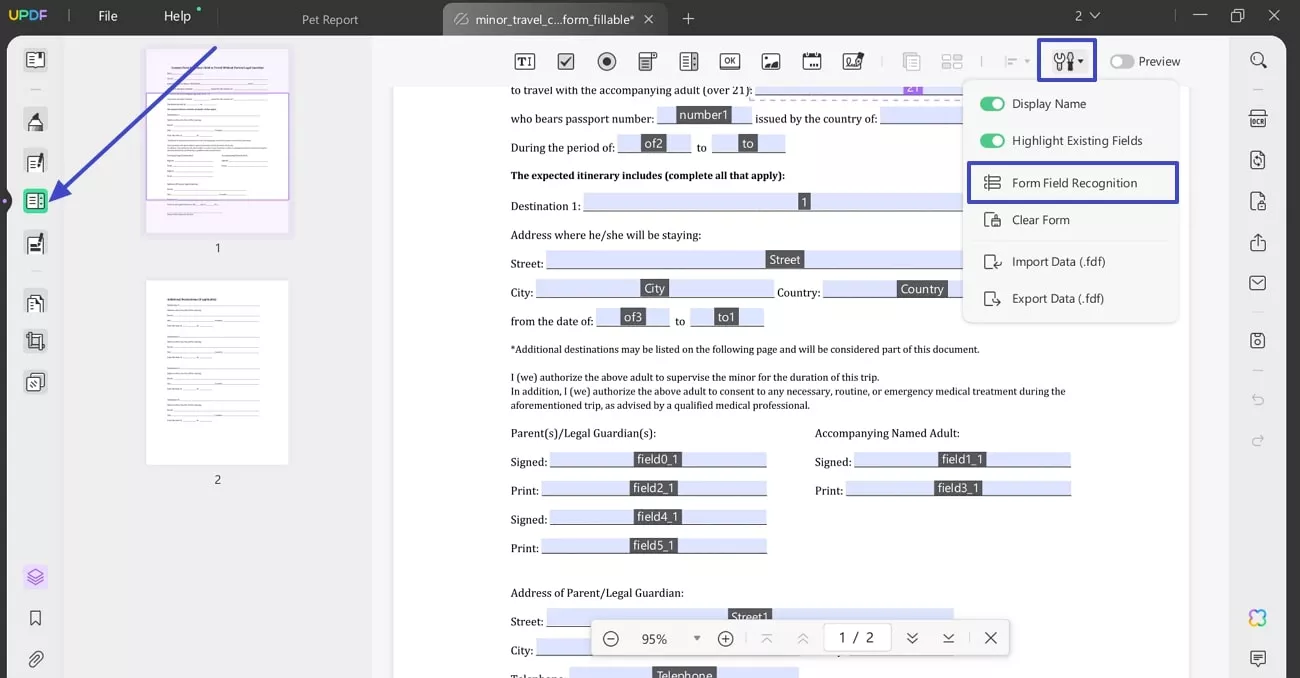Expand the form tools wrench dropdown
The height and width of the screenshot is (678, 1300).
tap(1067, 61)
